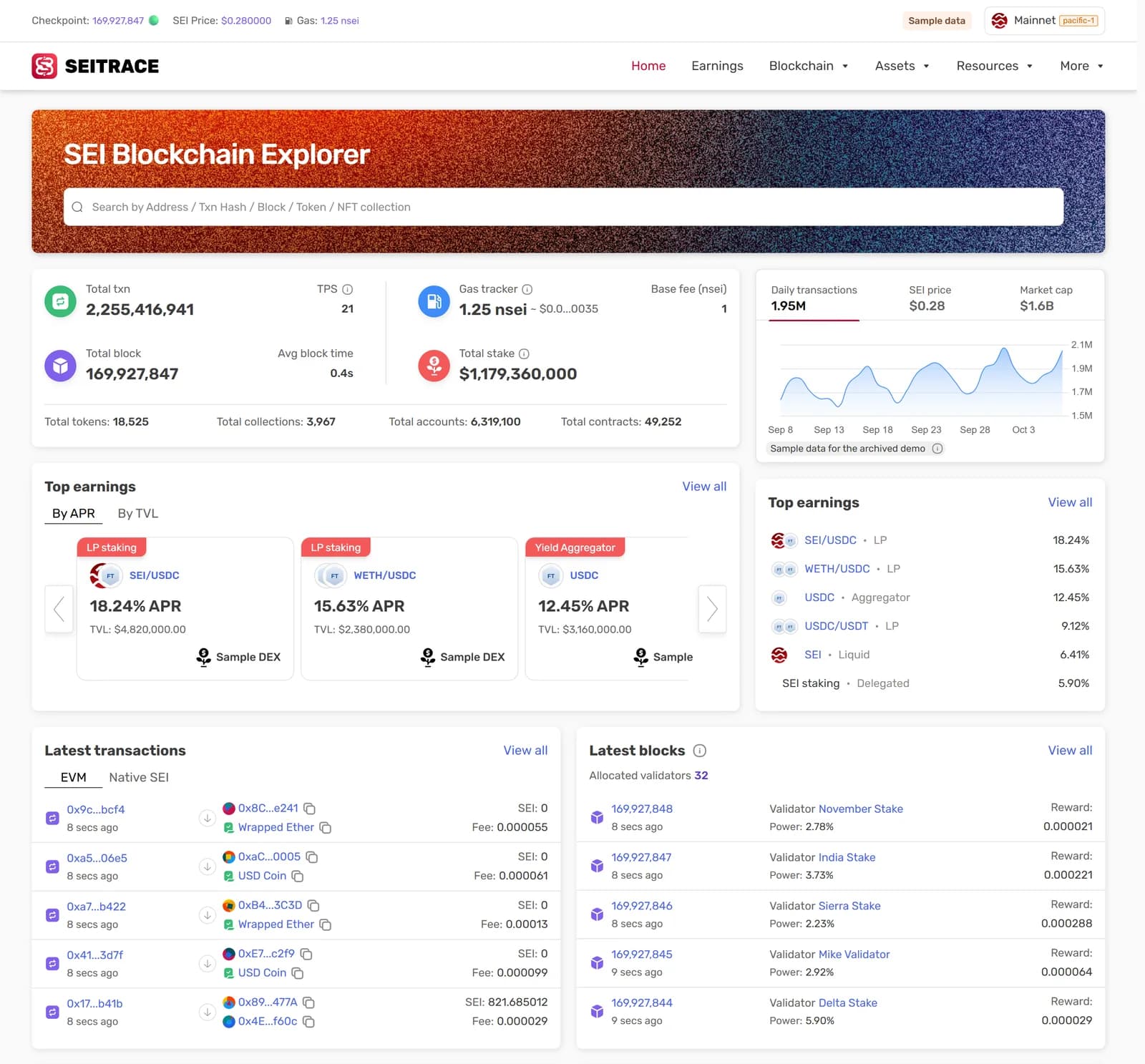
Task: Open the Earnings page
Action: pyautogui.click(x=717, y=66)
